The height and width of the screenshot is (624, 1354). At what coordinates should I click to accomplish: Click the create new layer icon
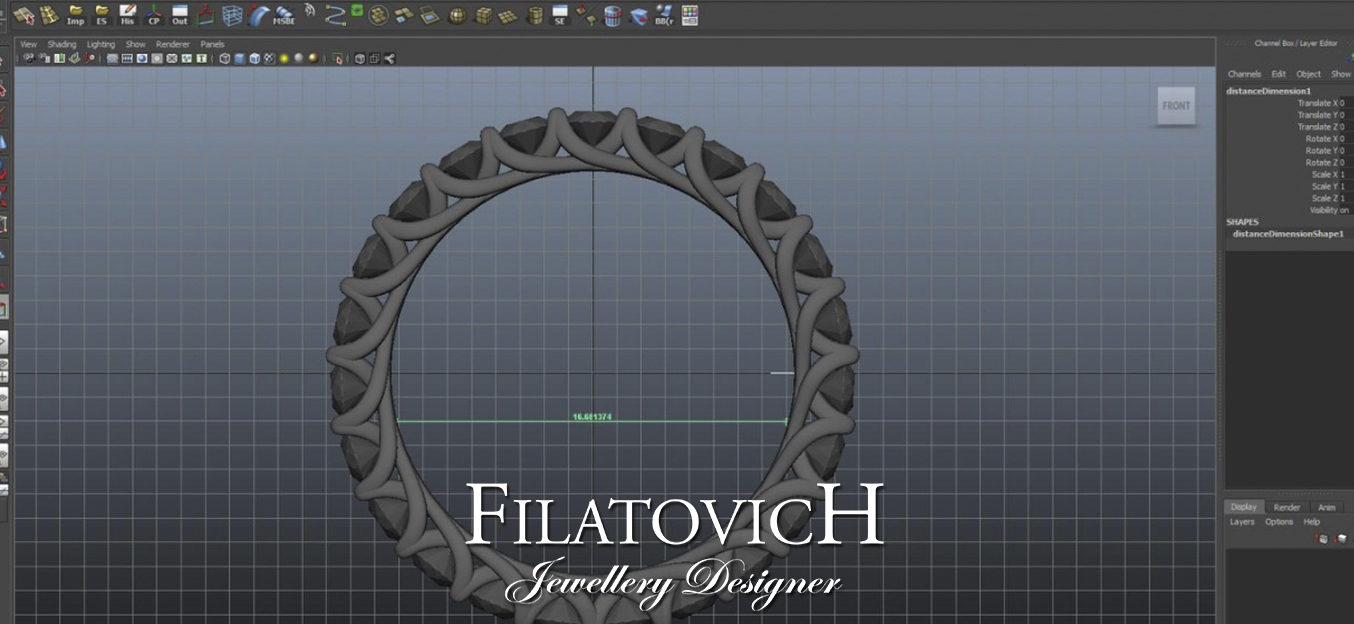tap(1322, 538)
